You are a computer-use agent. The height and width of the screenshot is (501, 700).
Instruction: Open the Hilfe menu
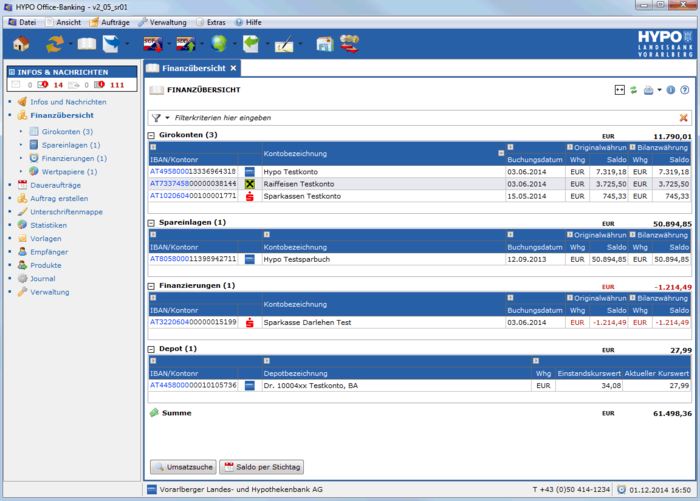click(x=248, y=22)
